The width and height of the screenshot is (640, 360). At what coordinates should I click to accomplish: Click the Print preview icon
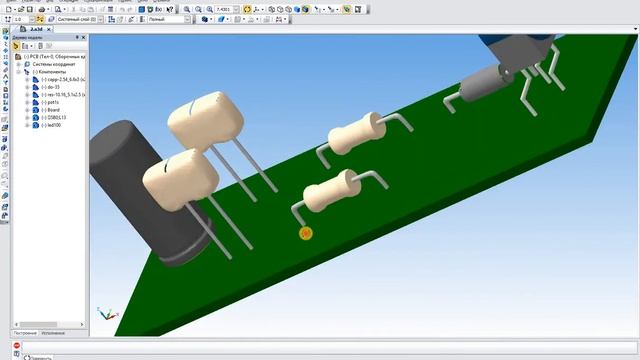pos(58,9)
